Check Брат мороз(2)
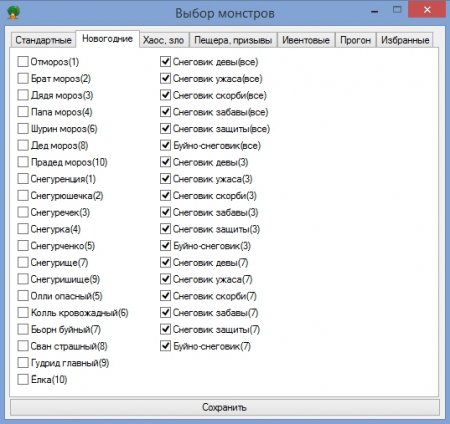The height and width of the screenshot is (424, 450). [23, 78]
